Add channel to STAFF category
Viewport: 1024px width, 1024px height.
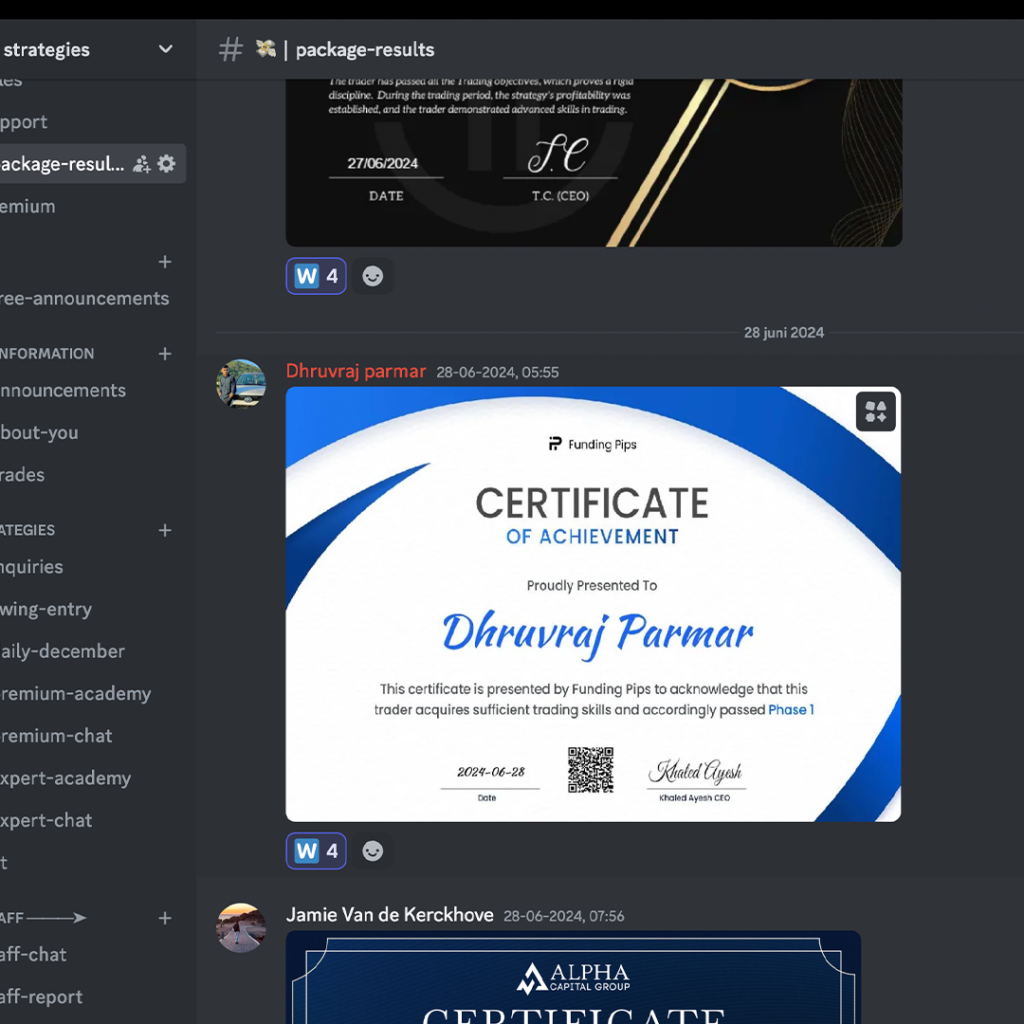(x=165, y=918)
